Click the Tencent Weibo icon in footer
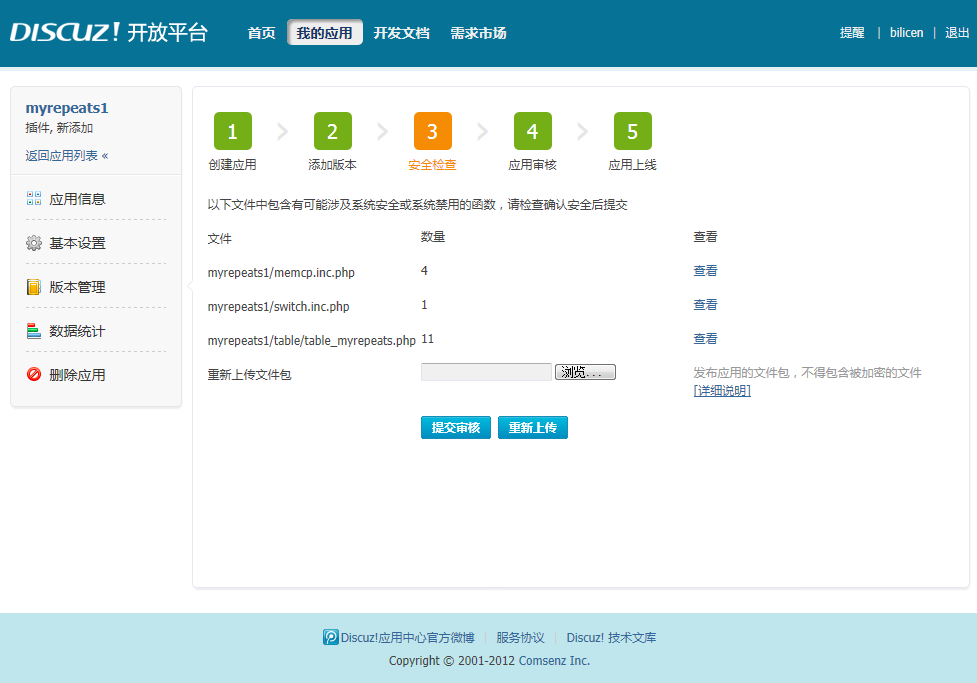The image size is (977, 683). [330, 637]
